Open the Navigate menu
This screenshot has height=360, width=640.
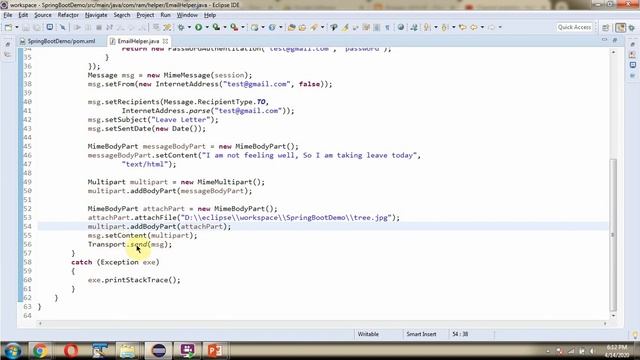coord(96,15)
